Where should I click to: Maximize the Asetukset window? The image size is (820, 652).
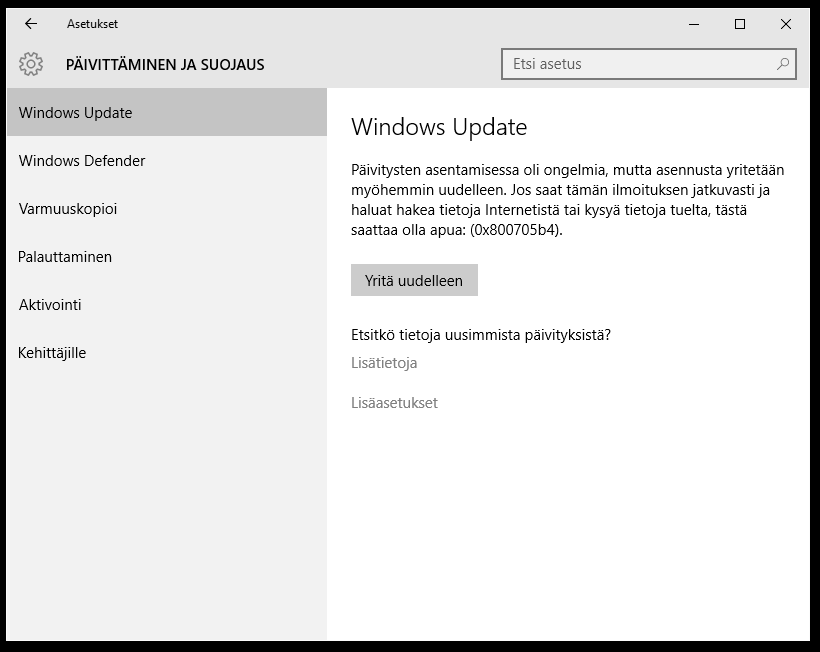(739, 24)
